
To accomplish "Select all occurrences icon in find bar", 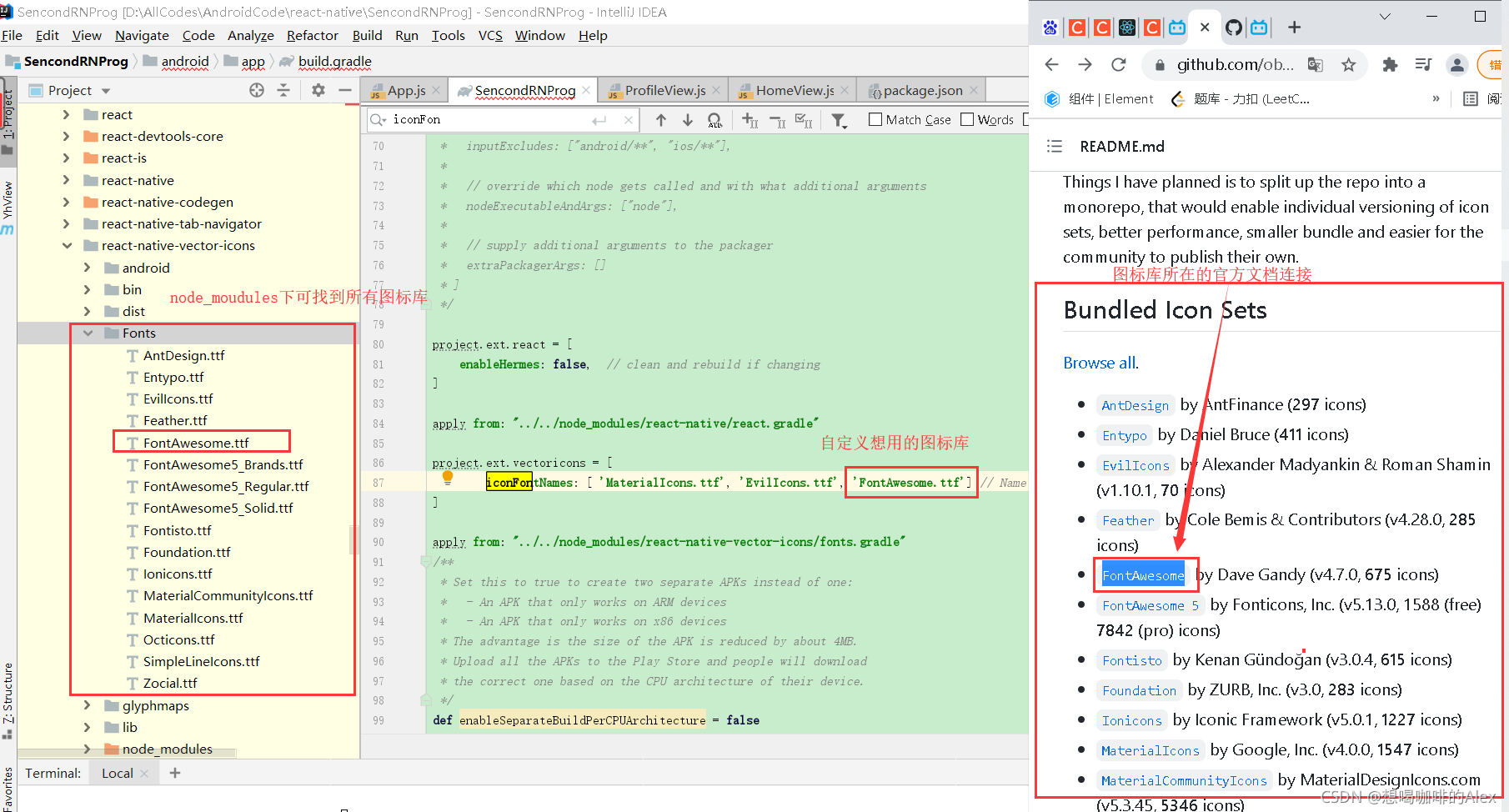I will coord(804,120).
